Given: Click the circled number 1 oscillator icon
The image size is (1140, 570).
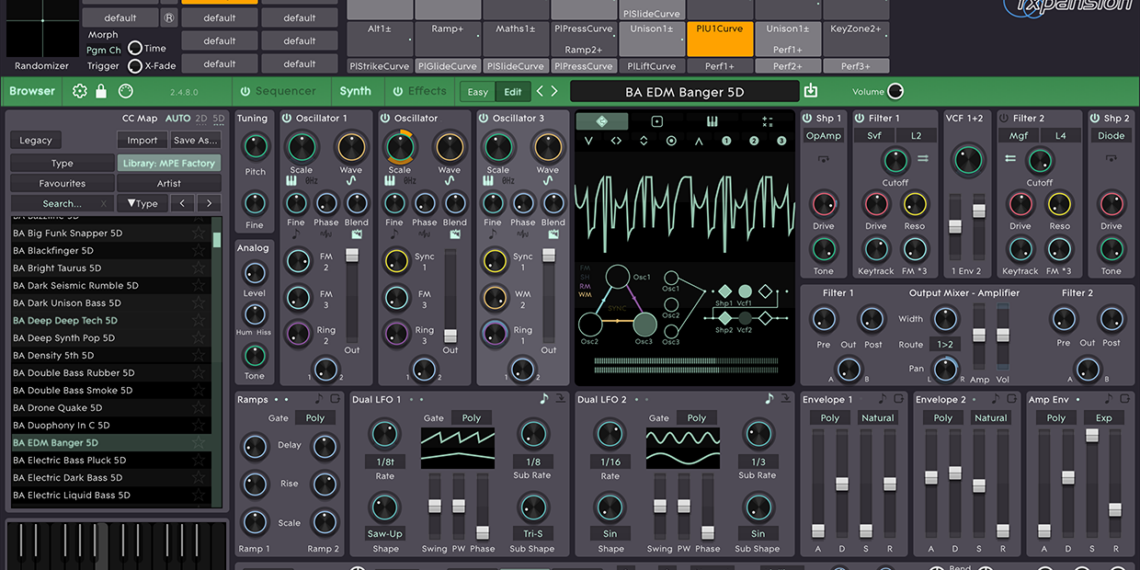Looking at the screenshot, I should (726, 141).
